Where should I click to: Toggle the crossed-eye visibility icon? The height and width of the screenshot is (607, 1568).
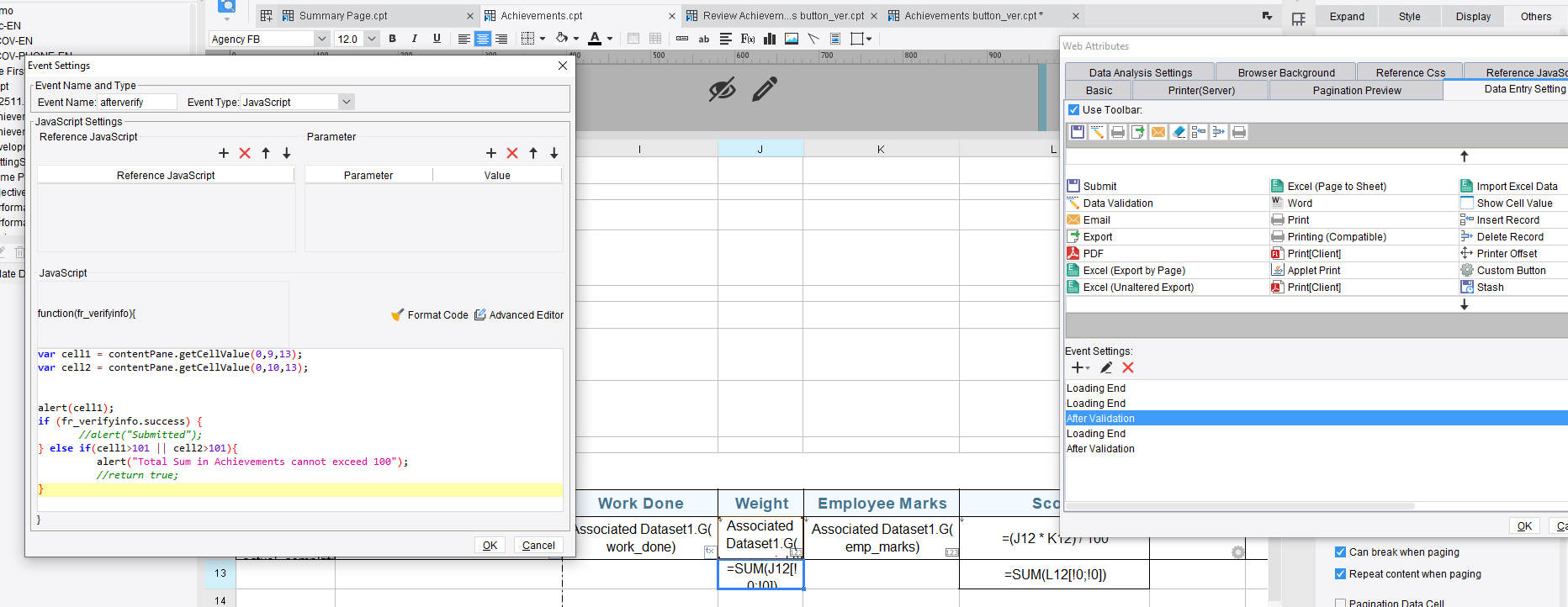click(723, 89)
